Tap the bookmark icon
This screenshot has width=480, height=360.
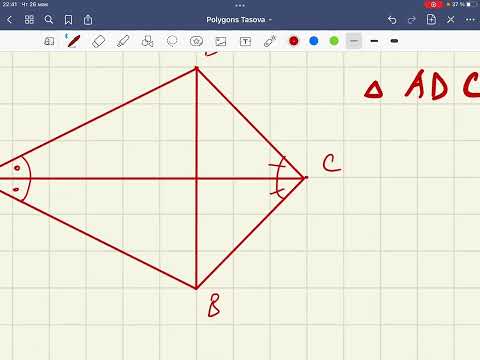click(x=68, y=20)
